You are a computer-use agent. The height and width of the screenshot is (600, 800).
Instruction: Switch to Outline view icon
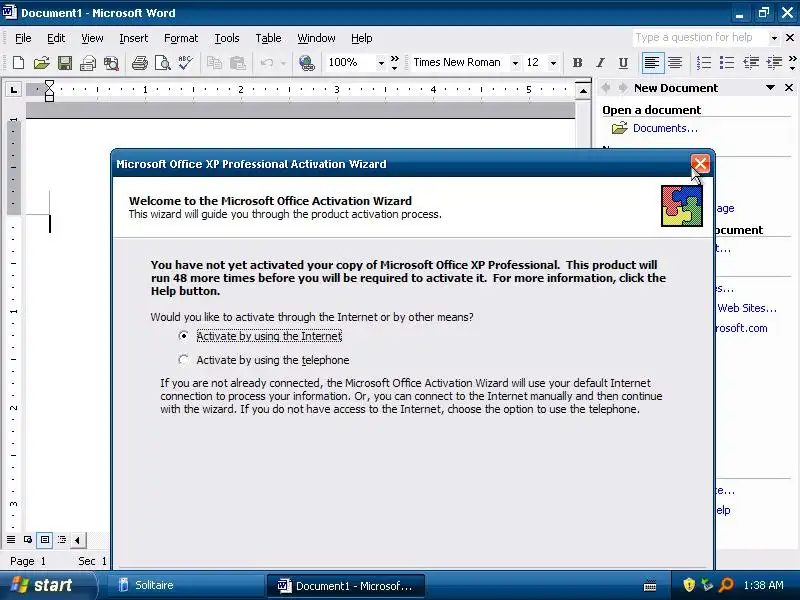[62, 539]
